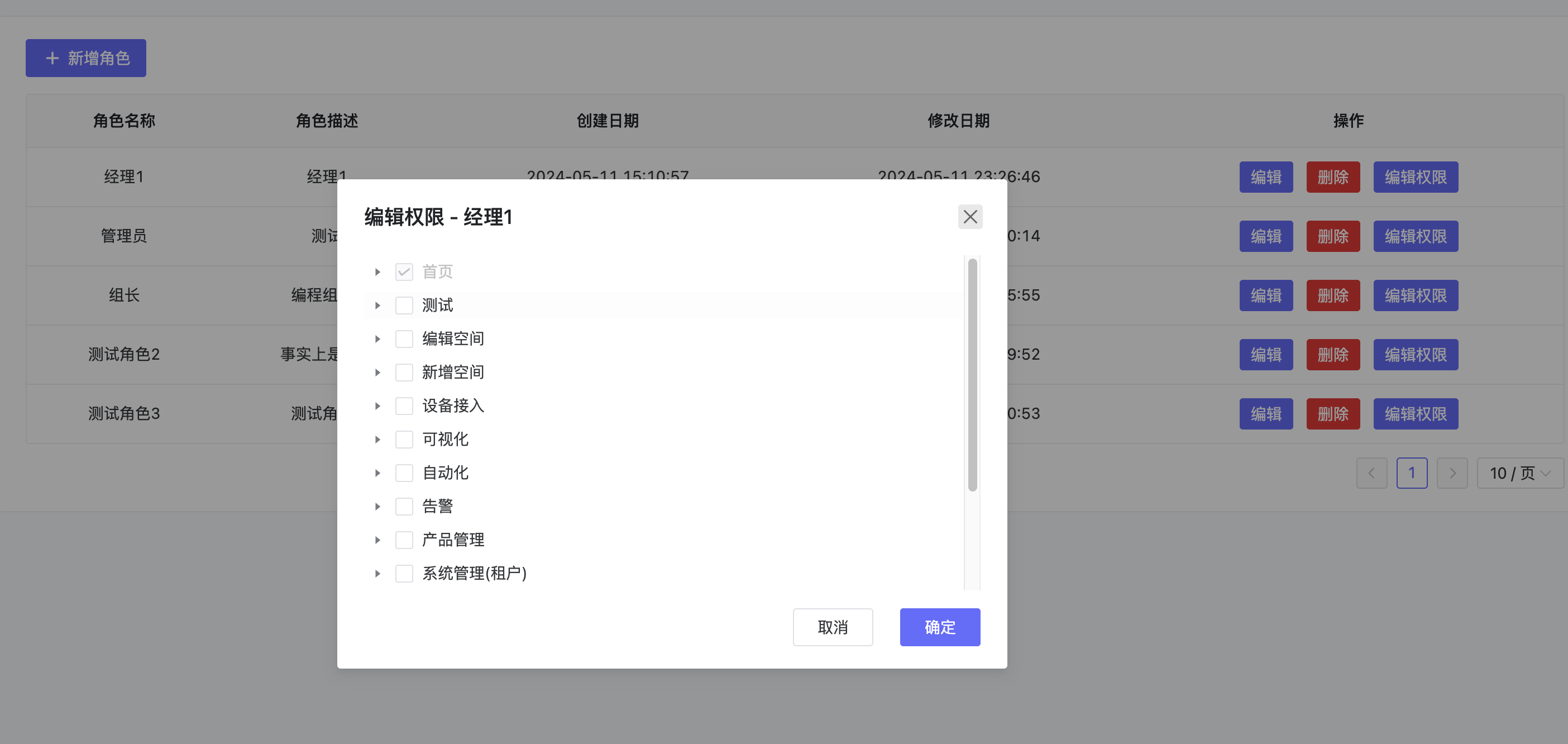
Task: Click 编辑 for the 测试角色2 row
Action: coord(1265,354)
